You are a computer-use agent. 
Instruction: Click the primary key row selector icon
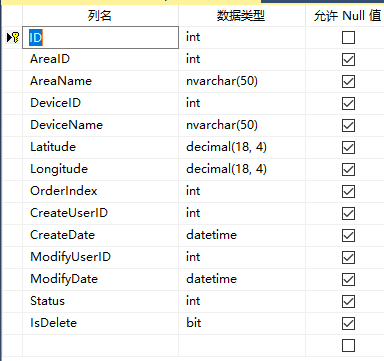[13, 37]
